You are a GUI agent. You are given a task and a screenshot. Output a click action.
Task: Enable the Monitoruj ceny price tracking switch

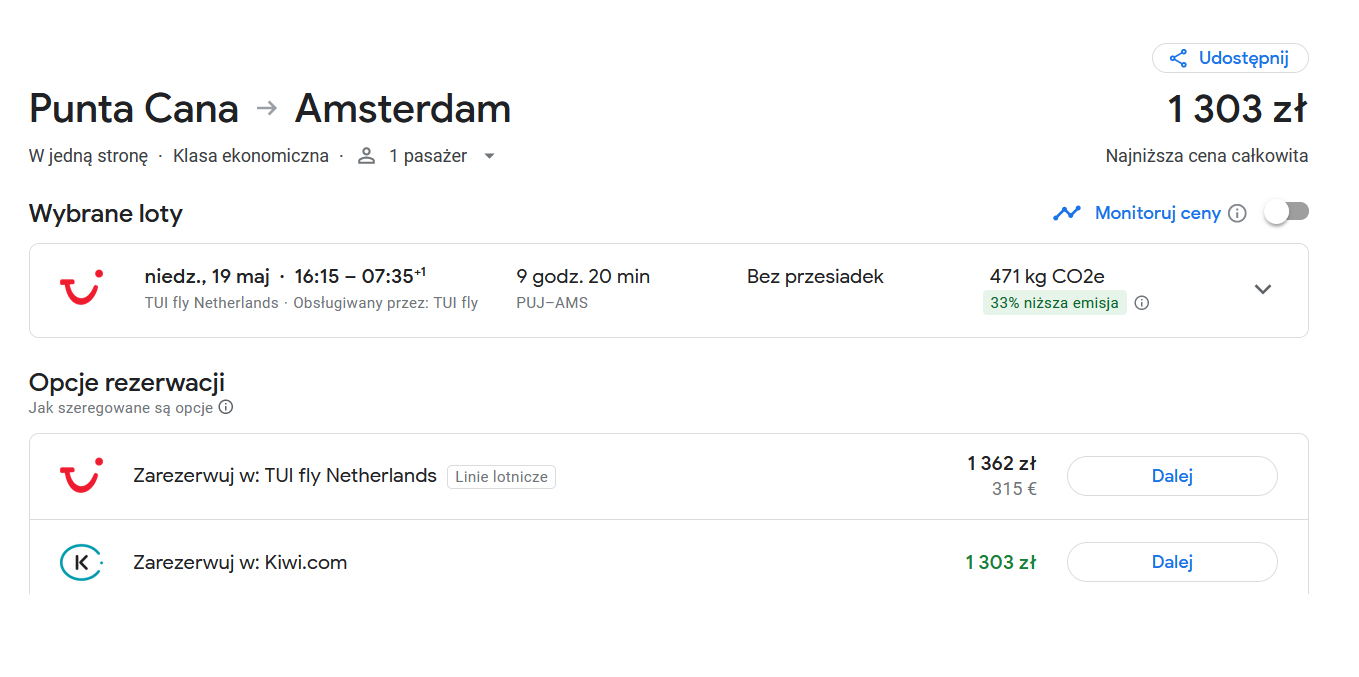1286,212
